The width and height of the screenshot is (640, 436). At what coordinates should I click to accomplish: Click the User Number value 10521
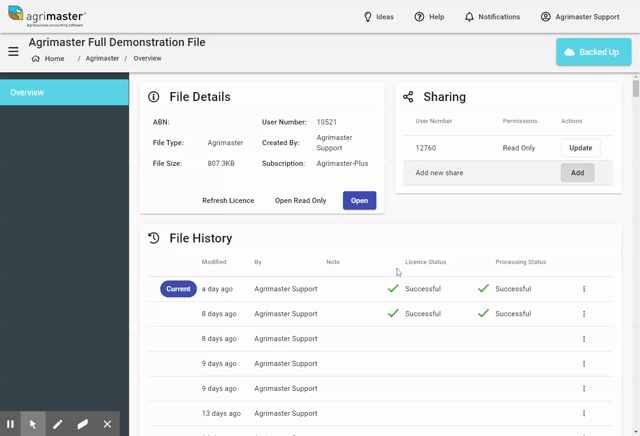pyautogui.click(x=327, y=122)
